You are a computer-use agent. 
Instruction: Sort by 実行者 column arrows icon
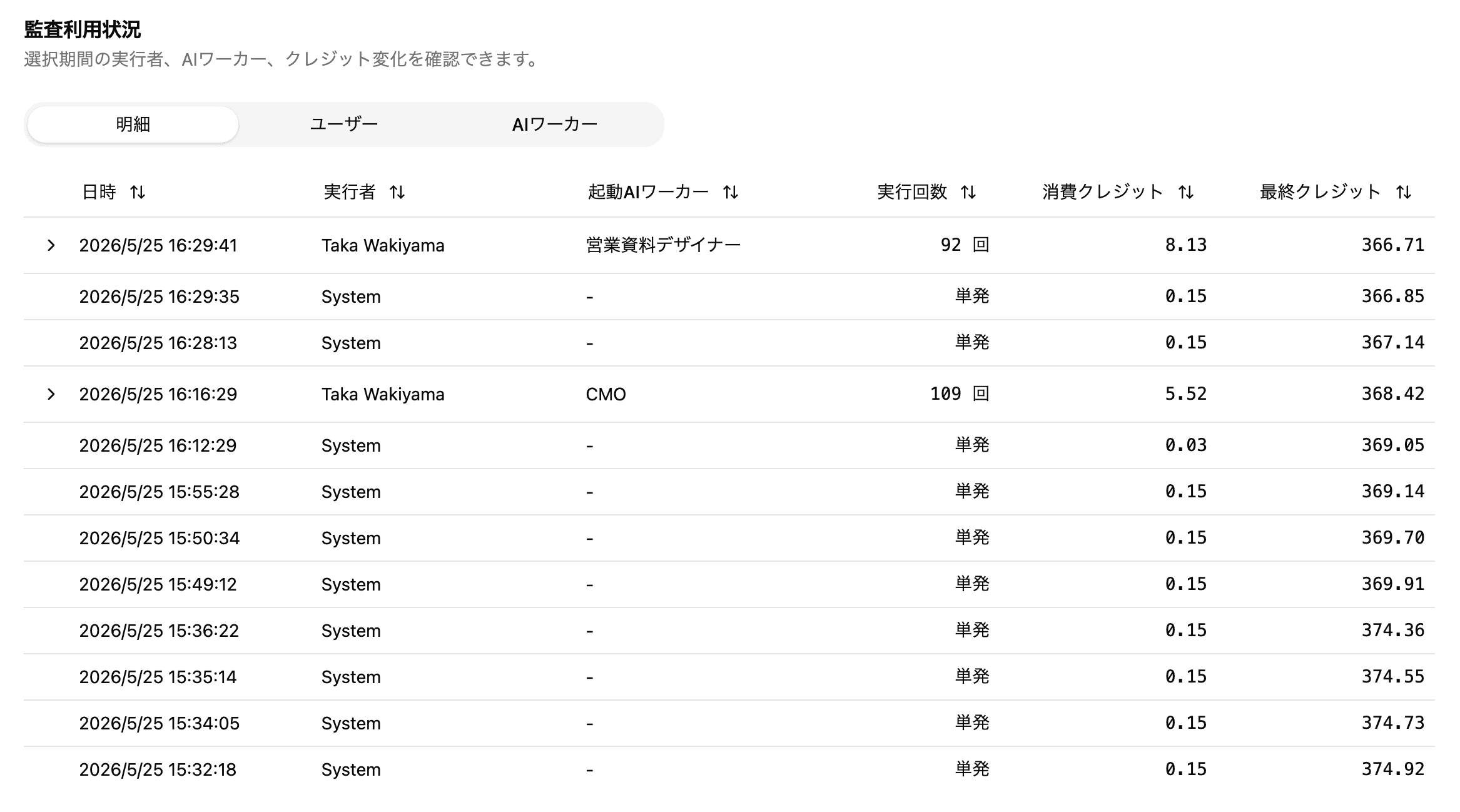(x=397, y=192)
